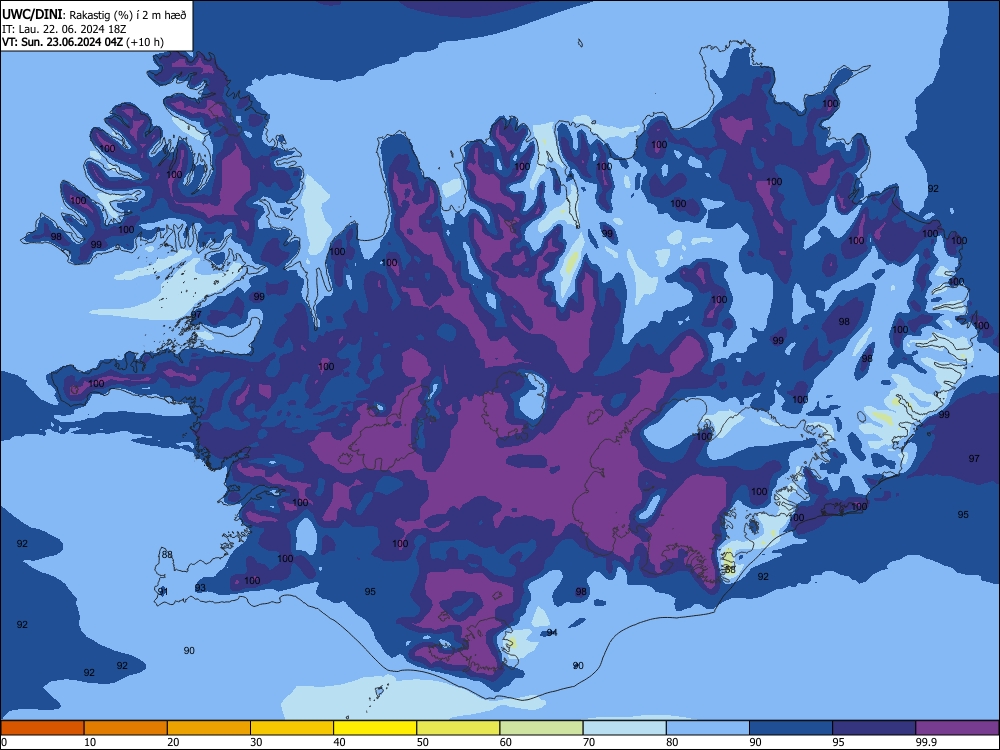The image size is (1000, 750).
Task: Select the purple above-99.9 legend swatch
Action: point(957,728)
